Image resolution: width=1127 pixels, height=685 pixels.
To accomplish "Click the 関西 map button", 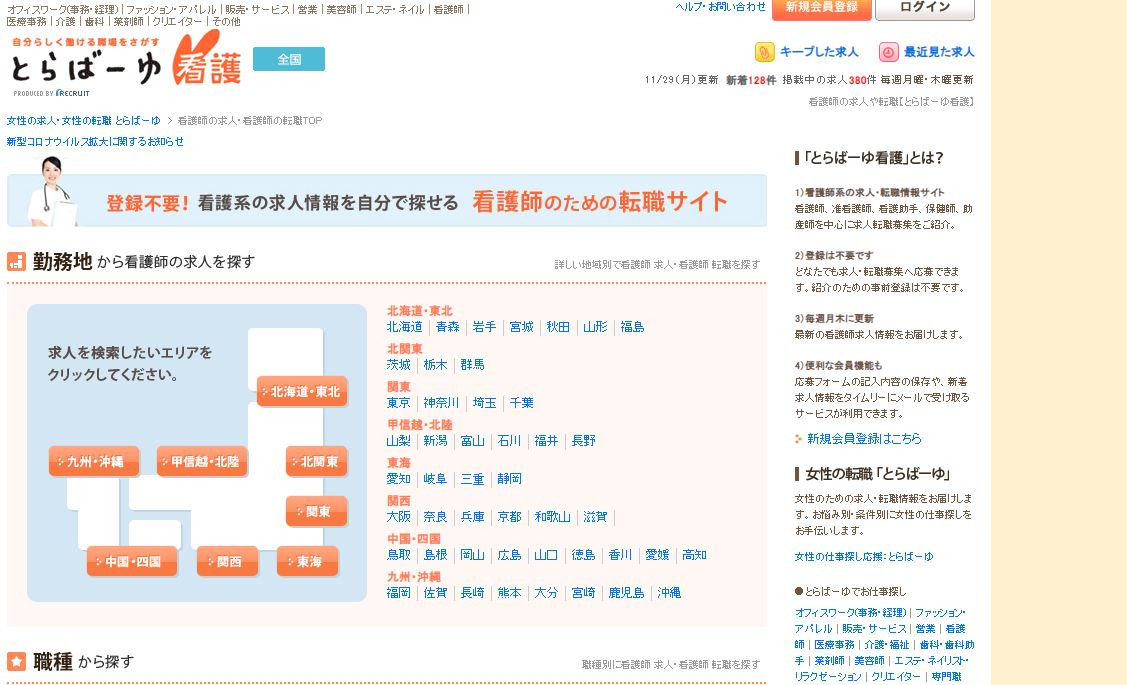I will coord(227,561).
